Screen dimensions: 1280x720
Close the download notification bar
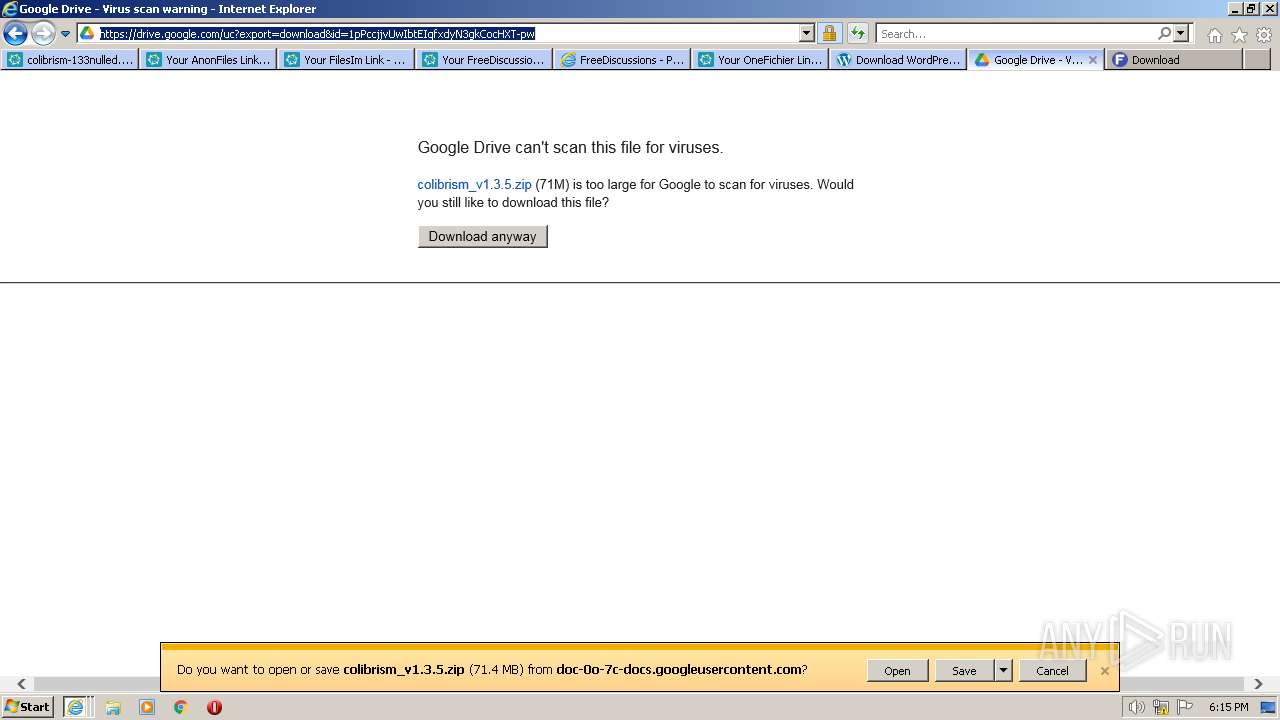(1105, 671)
